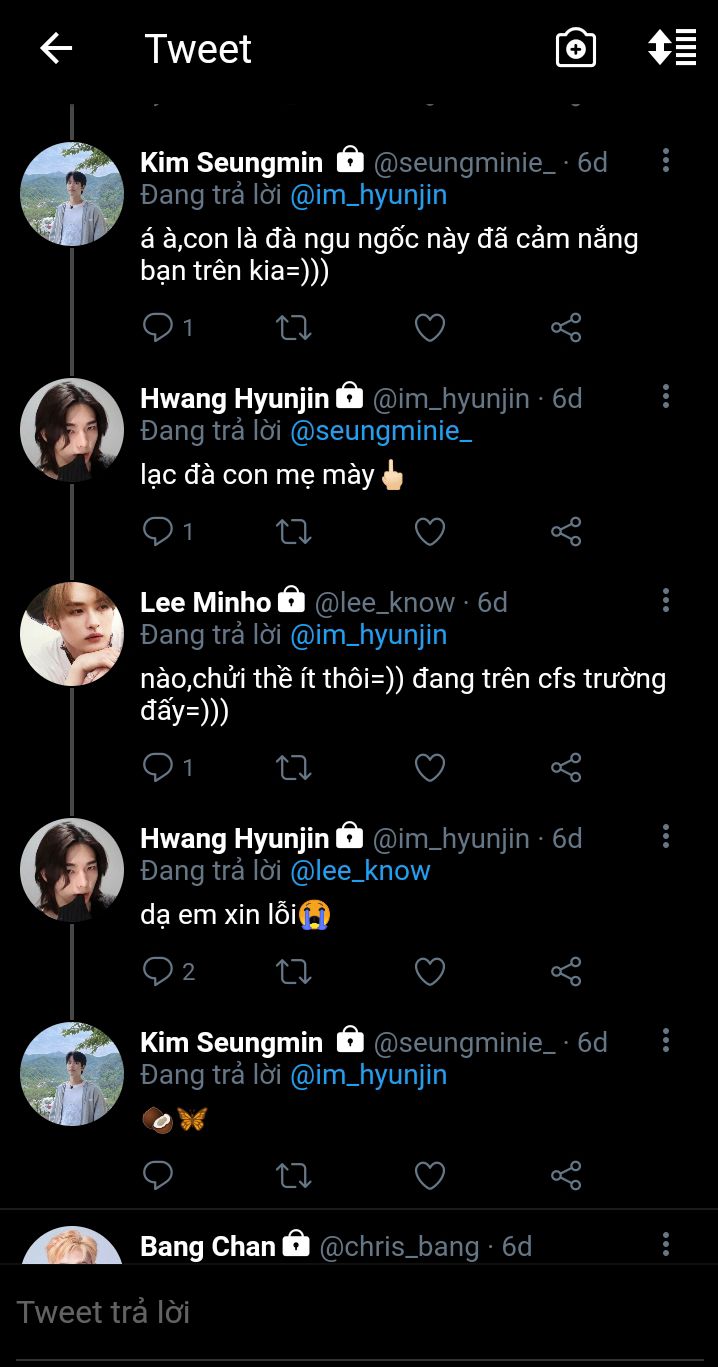Viewport: 718px width, 1367px height.
Task: Tap the camera add-photo icon
Action: [575, 48]
